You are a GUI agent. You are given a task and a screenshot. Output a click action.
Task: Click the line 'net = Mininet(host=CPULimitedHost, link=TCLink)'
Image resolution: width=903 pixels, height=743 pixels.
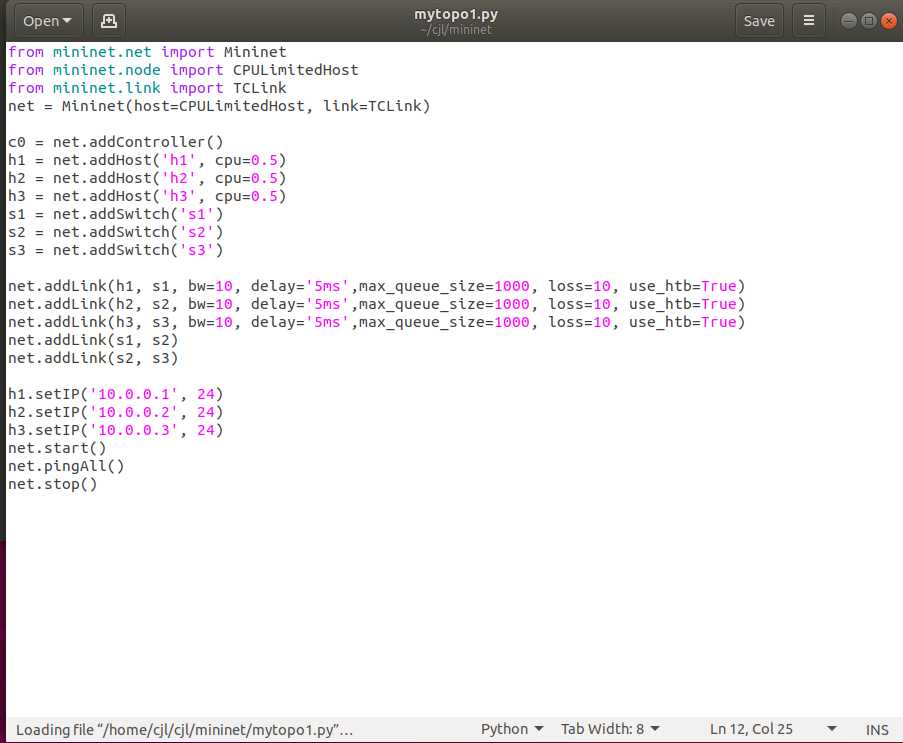click(x=219, y=106)
